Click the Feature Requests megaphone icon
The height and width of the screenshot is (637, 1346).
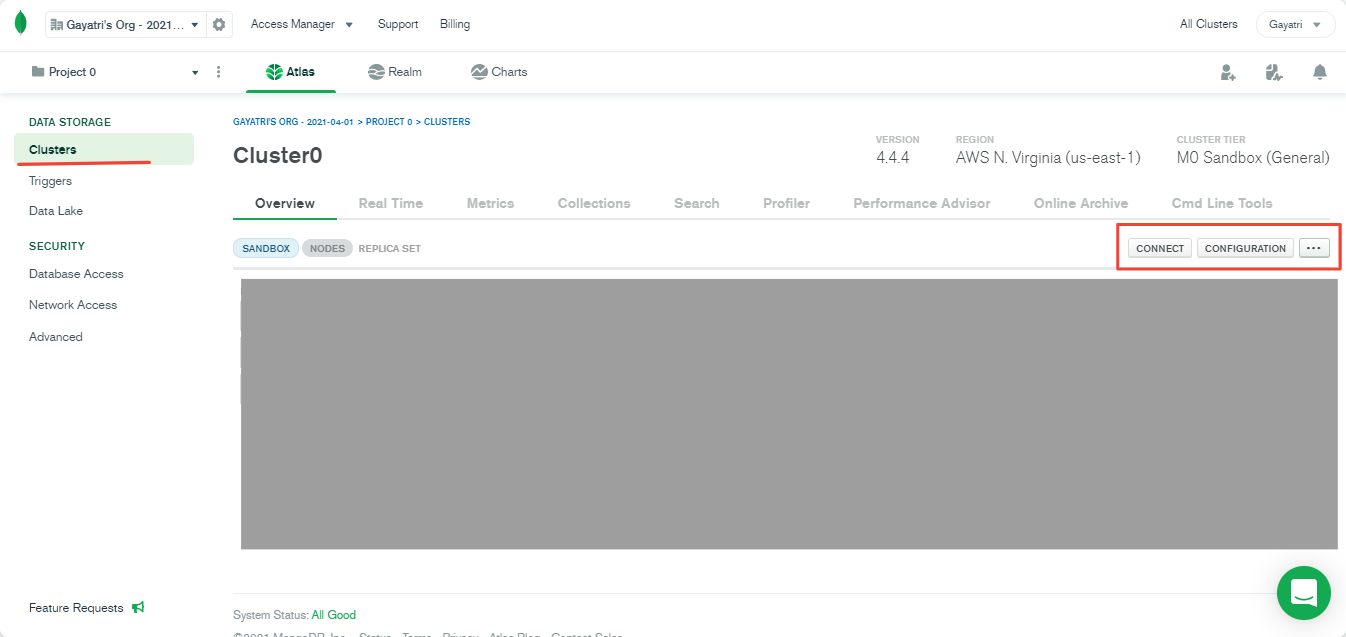(x=139, y=607)
